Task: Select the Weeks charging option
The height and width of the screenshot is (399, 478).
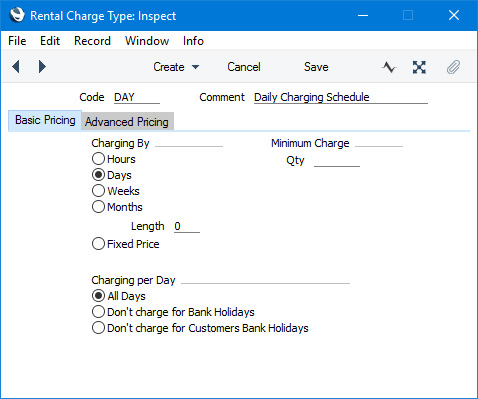Action: pos(116,191)
